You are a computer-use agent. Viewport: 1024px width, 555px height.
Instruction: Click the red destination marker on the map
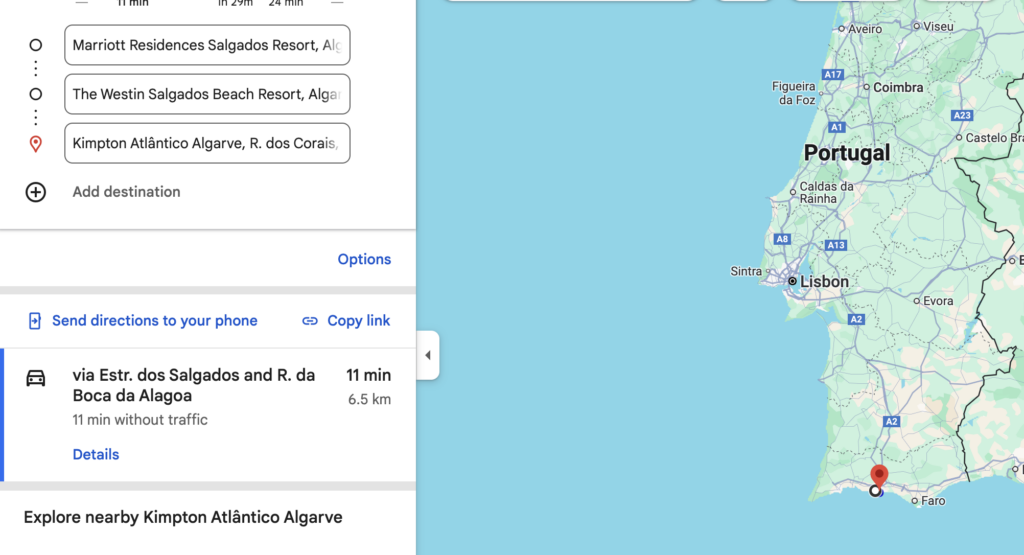pyautogui.click(x=879, y=476)
